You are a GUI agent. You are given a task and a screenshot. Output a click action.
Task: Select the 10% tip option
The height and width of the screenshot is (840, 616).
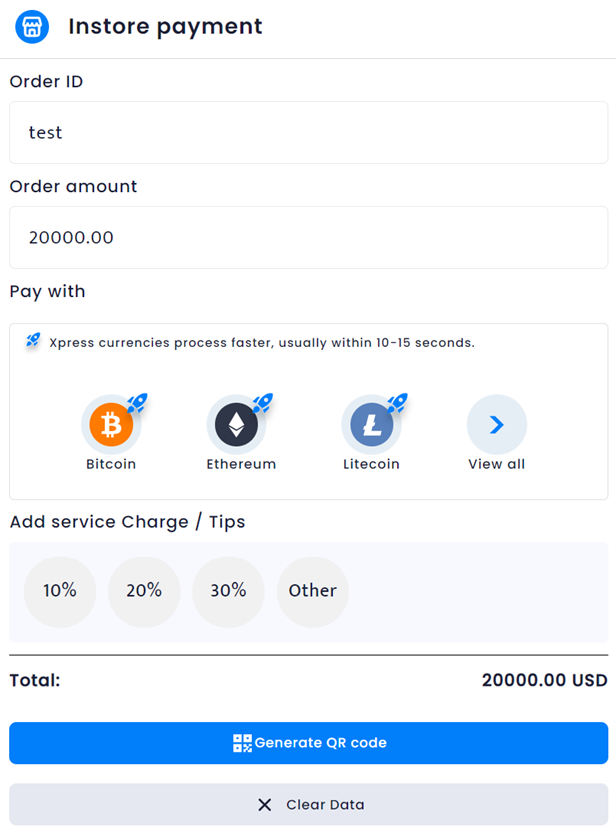click(60, 592)
